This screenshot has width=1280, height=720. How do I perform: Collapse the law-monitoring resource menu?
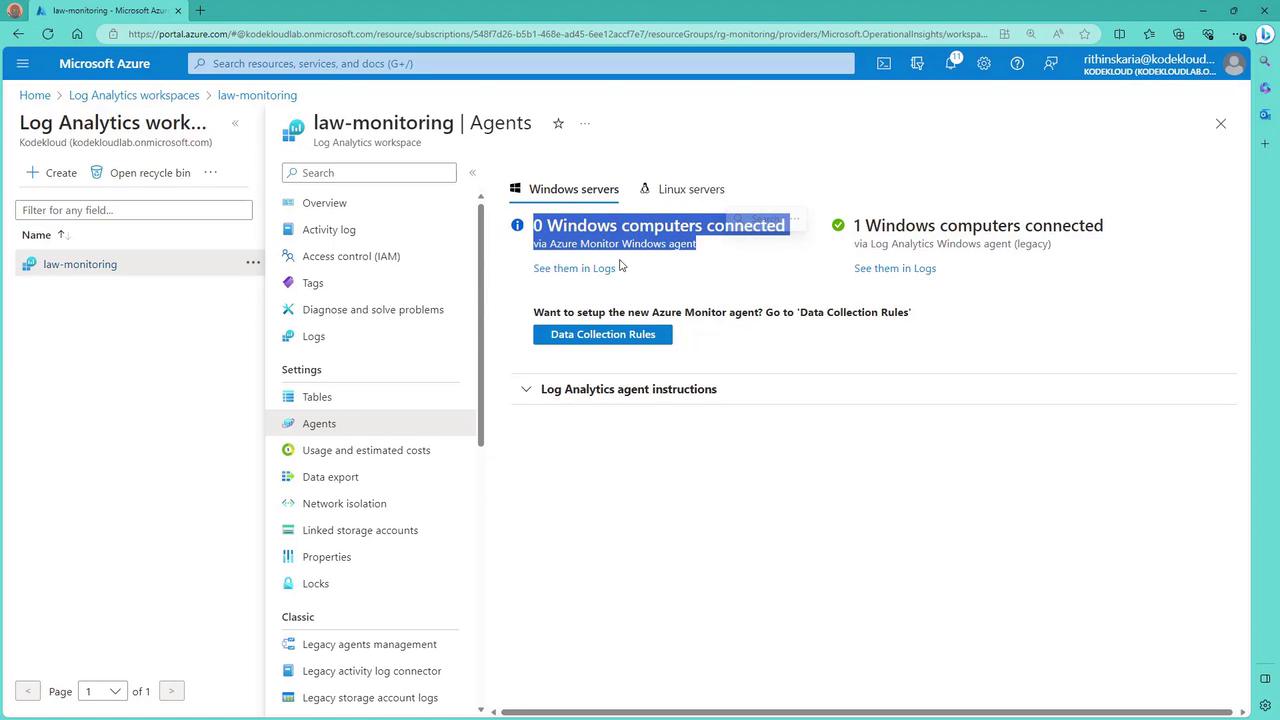(472, 172)
